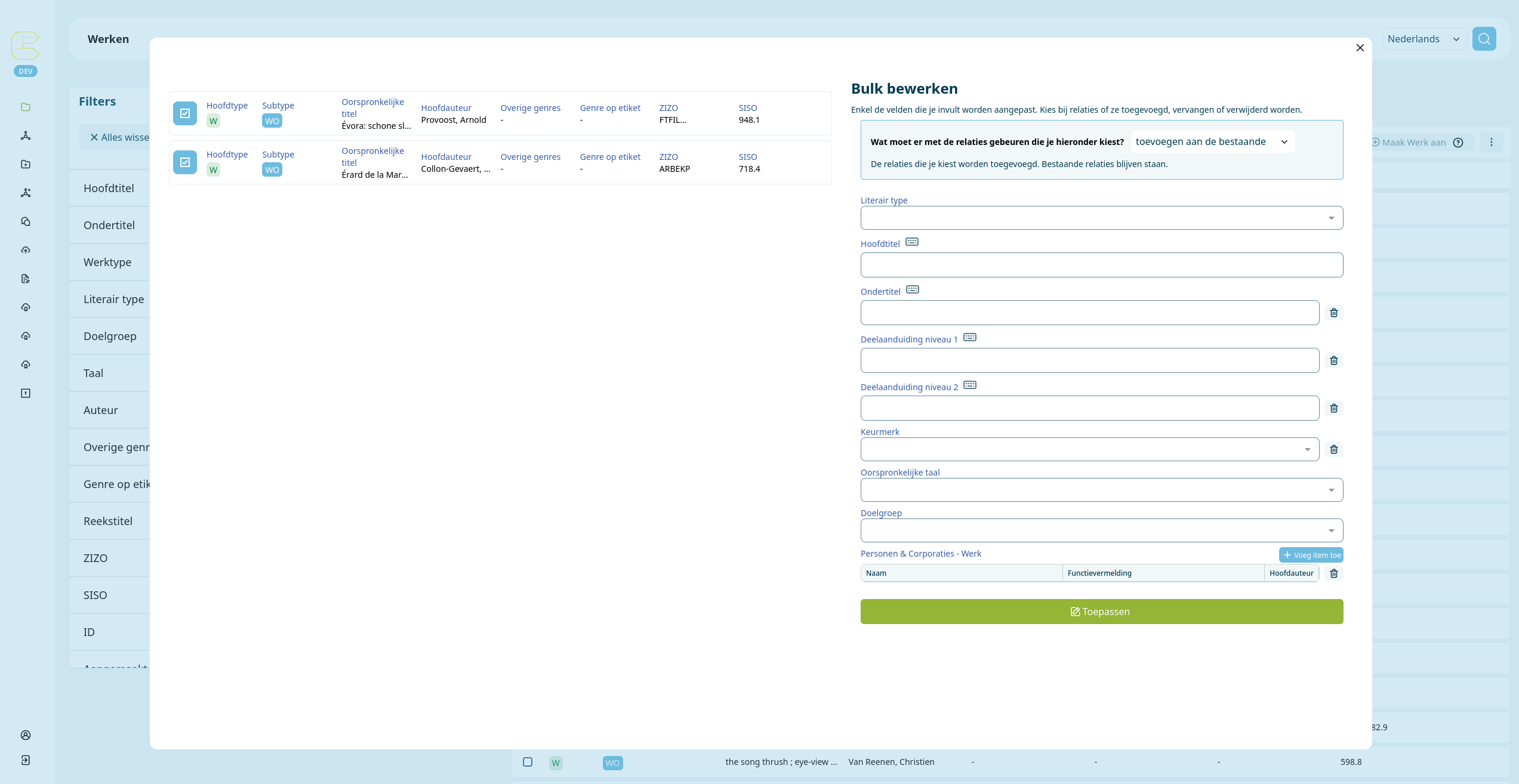Close the Bulk bewerken dialog
The image size is (1519, 784).
click(x=1360, y=48)
